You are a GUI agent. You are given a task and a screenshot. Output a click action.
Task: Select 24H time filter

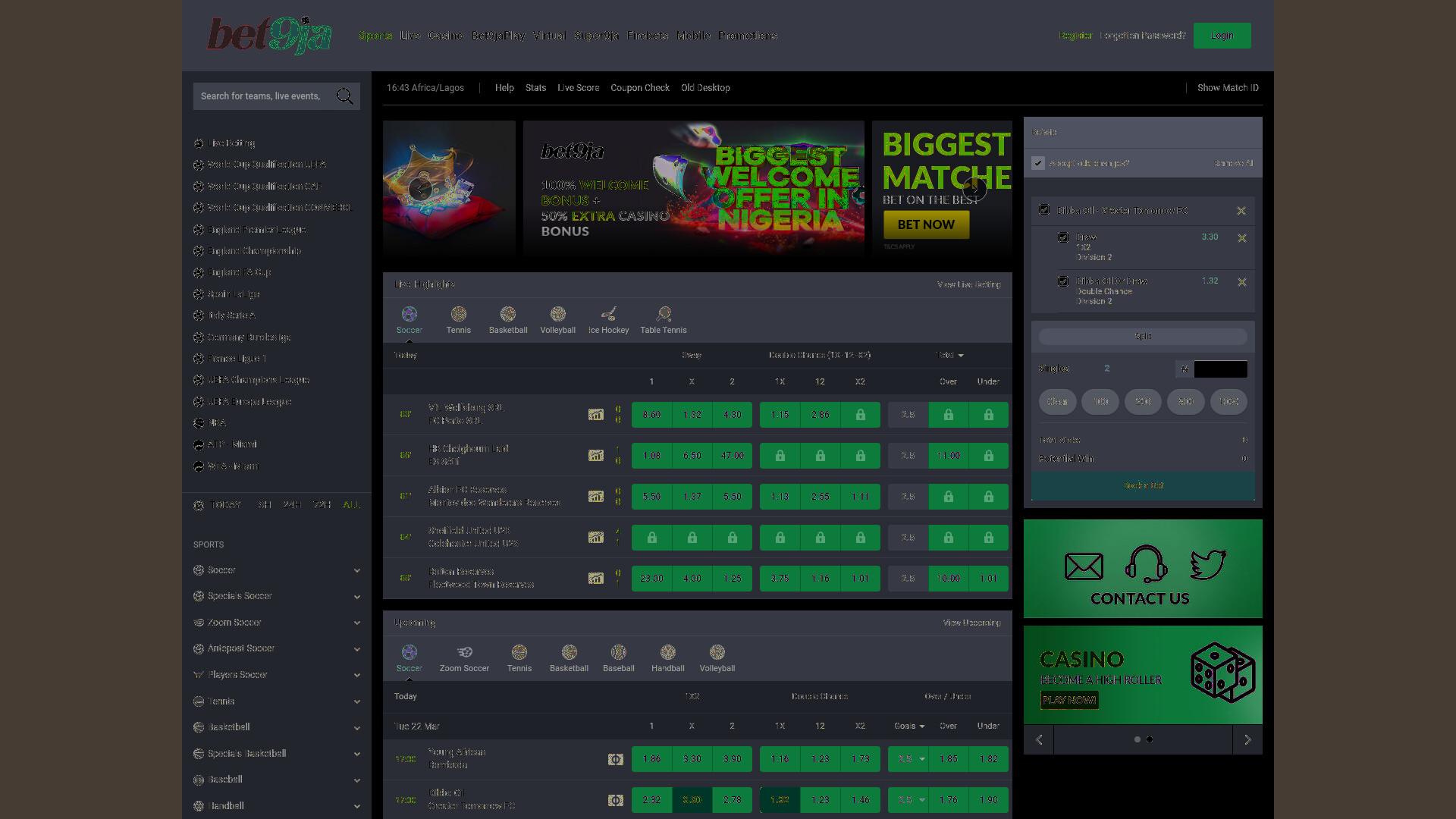(x=292, y=505)
